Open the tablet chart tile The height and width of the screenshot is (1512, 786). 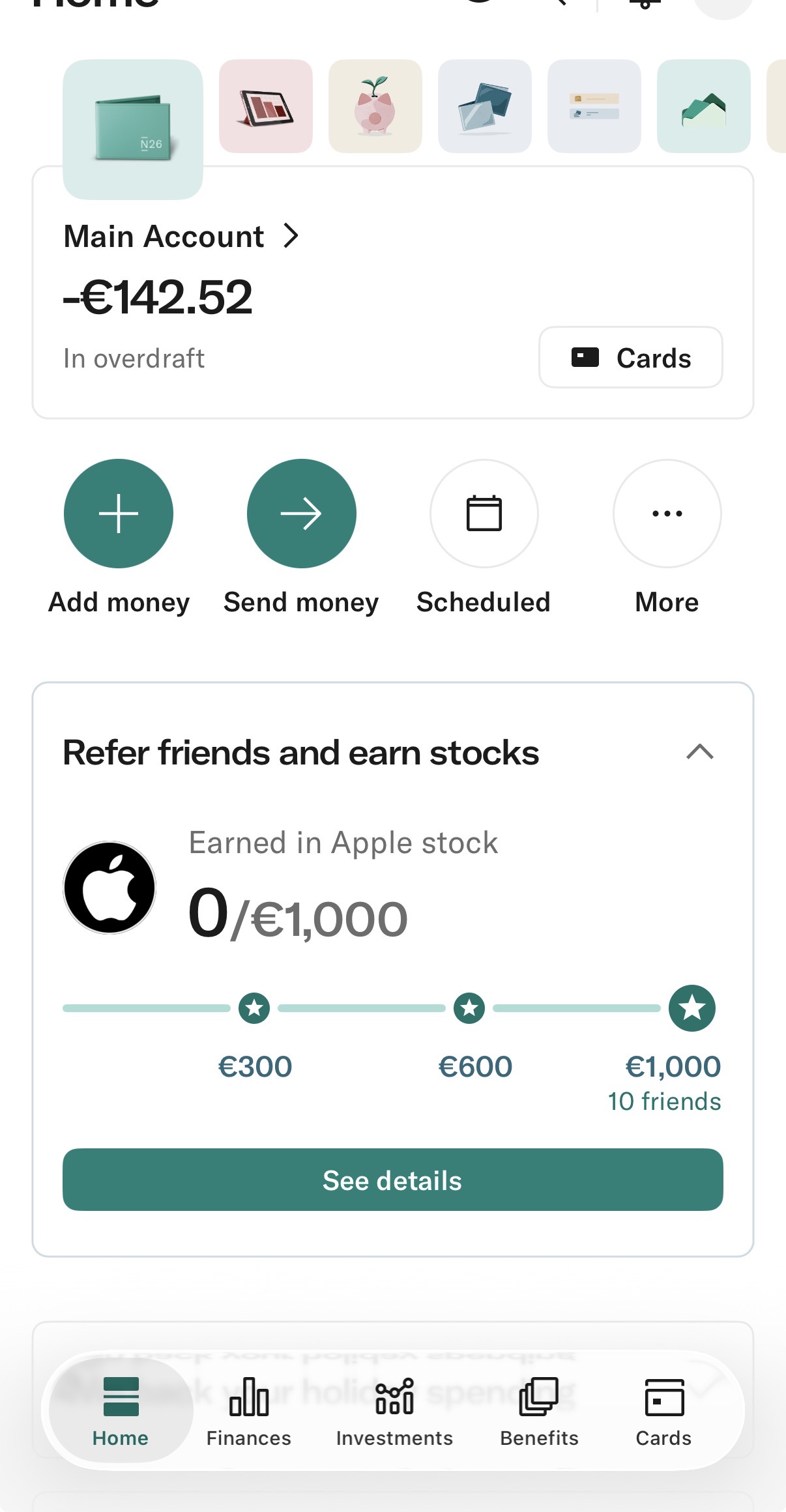266,106
